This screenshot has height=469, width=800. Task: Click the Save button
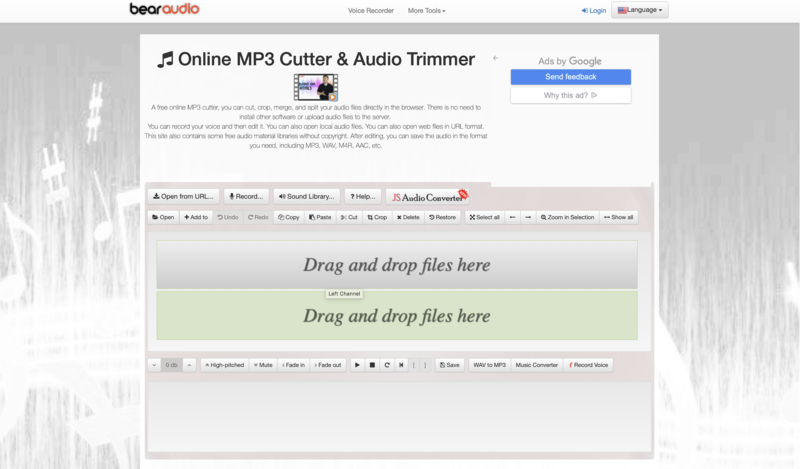pyautogui.click(x=449, y=365)
